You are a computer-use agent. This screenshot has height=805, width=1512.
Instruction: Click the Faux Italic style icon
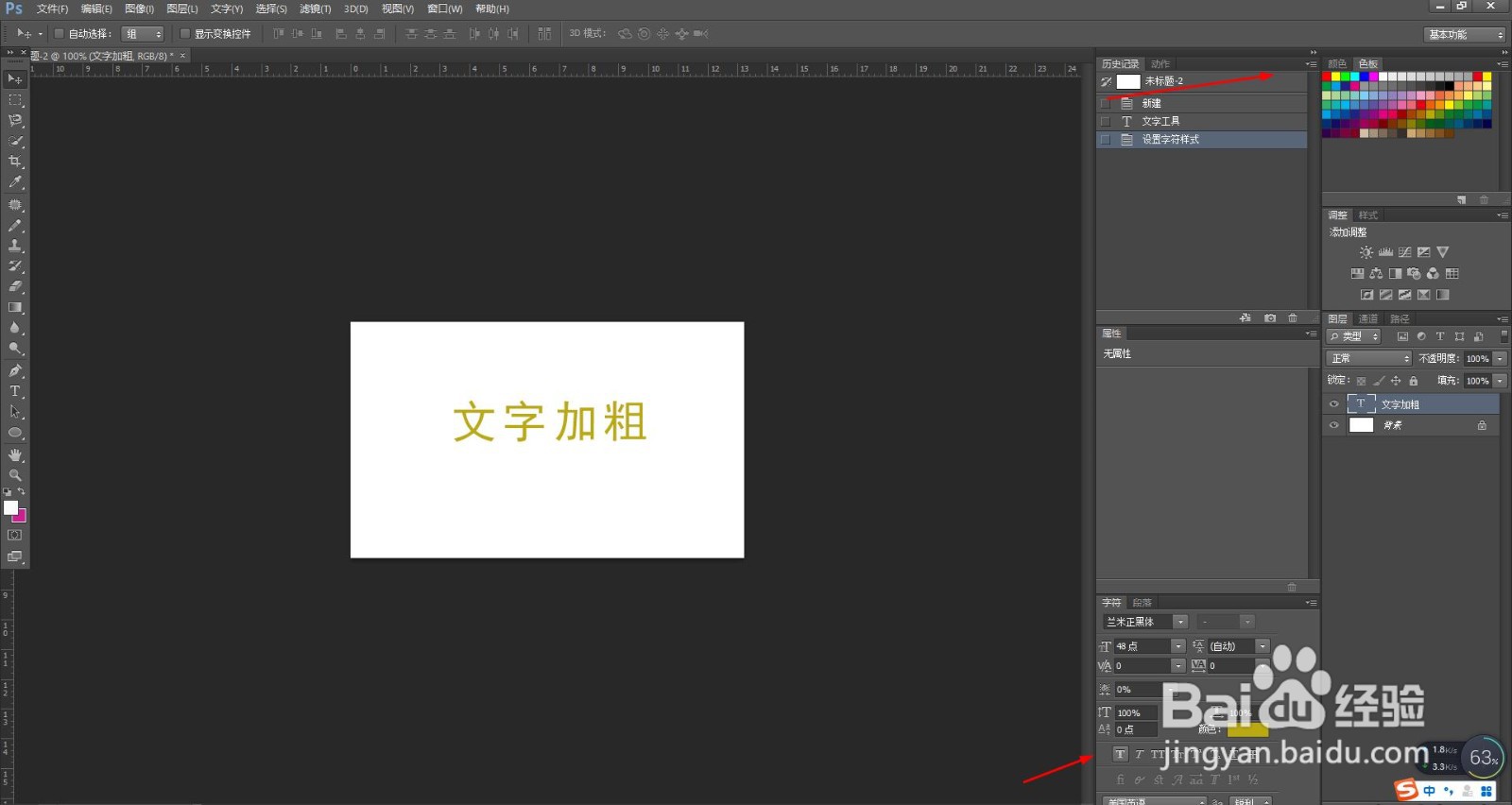1140,754
